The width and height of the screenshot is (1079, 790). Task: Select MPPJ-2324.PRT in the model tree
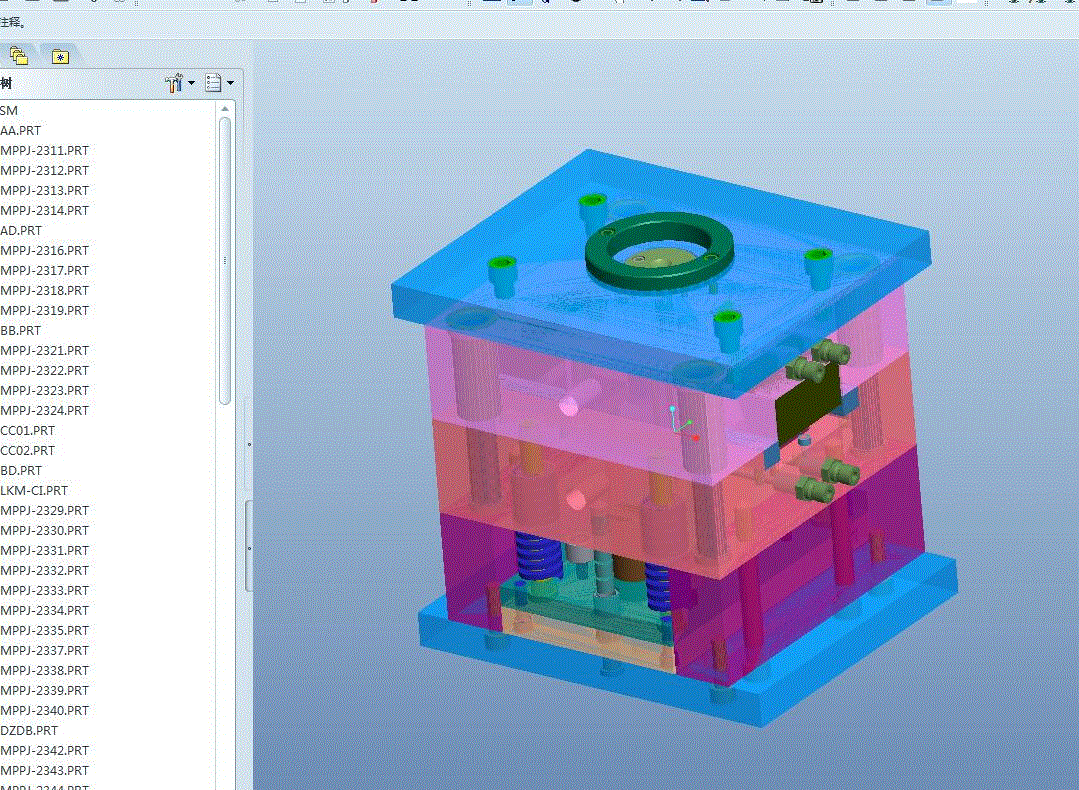click(45, 410)
